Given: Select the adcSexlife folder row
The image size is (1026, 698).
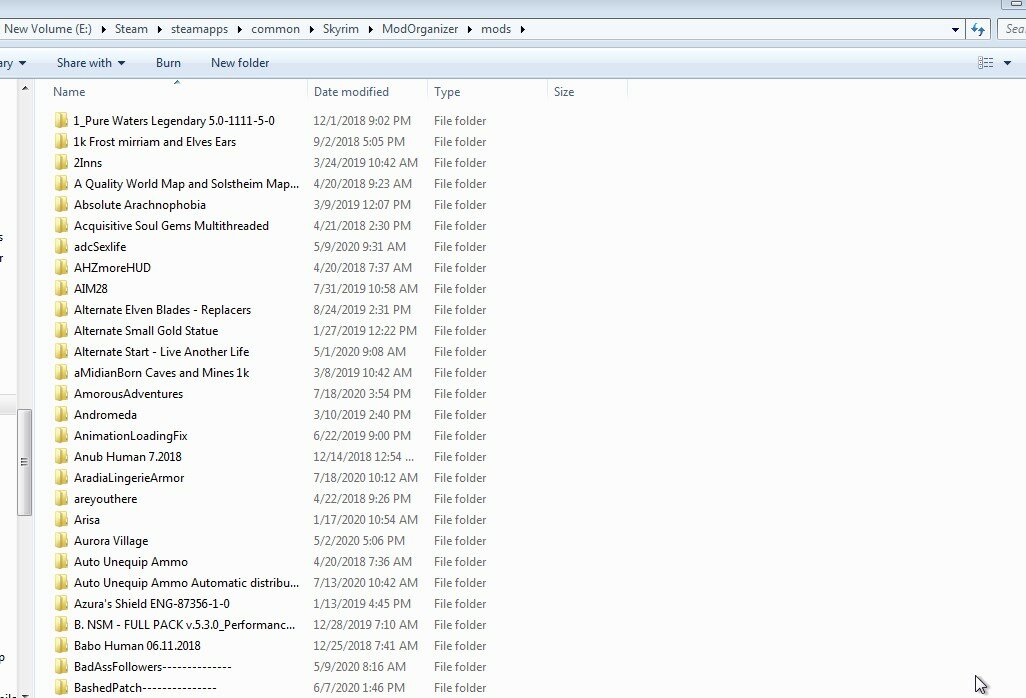Looking at the screenshot, I should [99, 246].
